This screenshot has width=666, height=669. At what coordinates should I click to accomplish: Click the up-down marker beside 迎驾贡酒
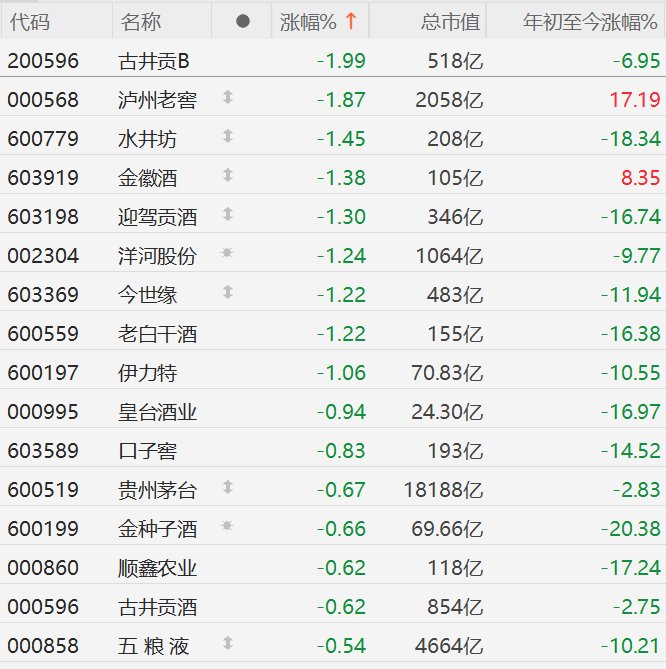point(227,215)
